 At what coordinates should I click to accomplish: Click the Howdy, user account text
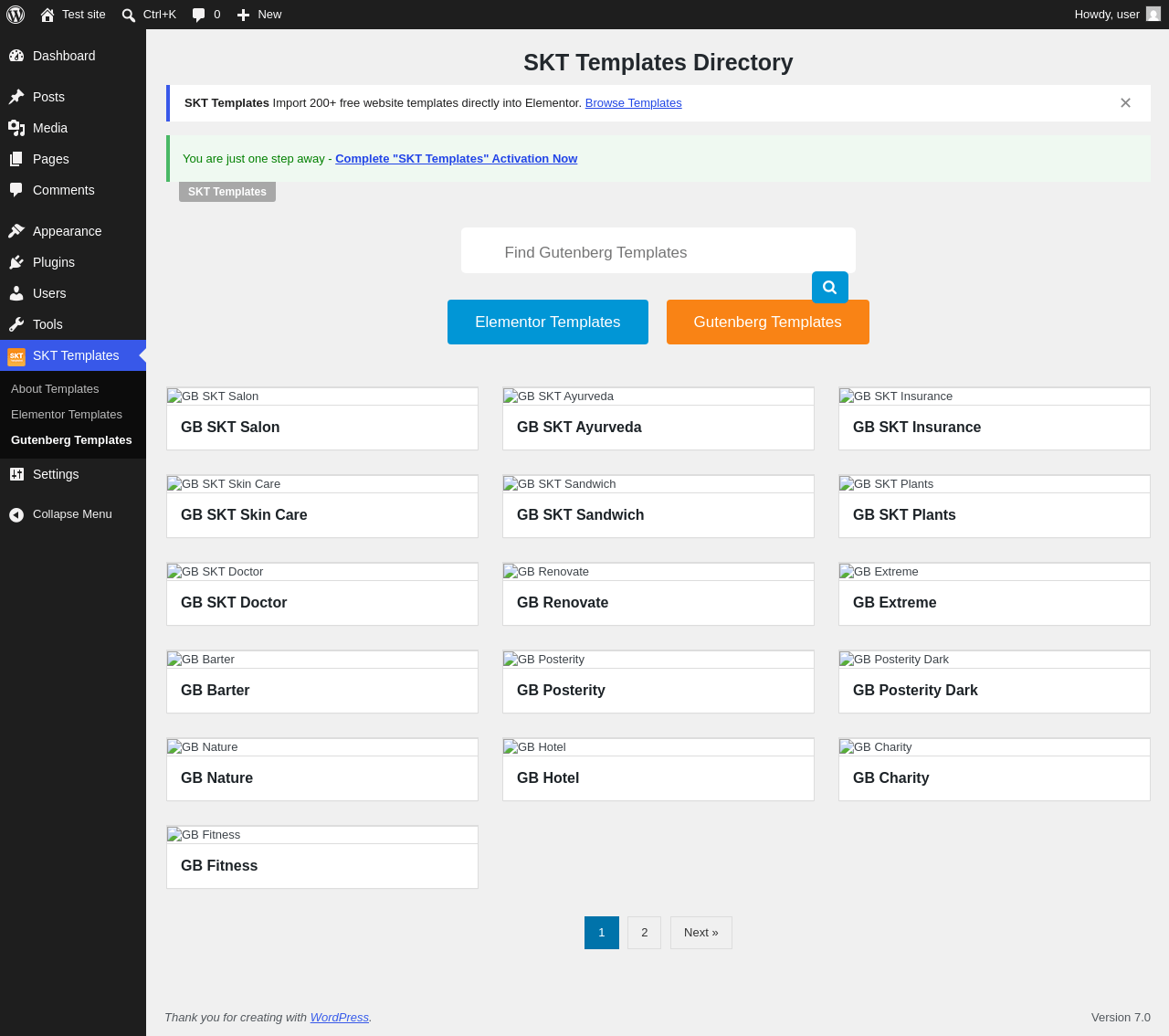1107,15
